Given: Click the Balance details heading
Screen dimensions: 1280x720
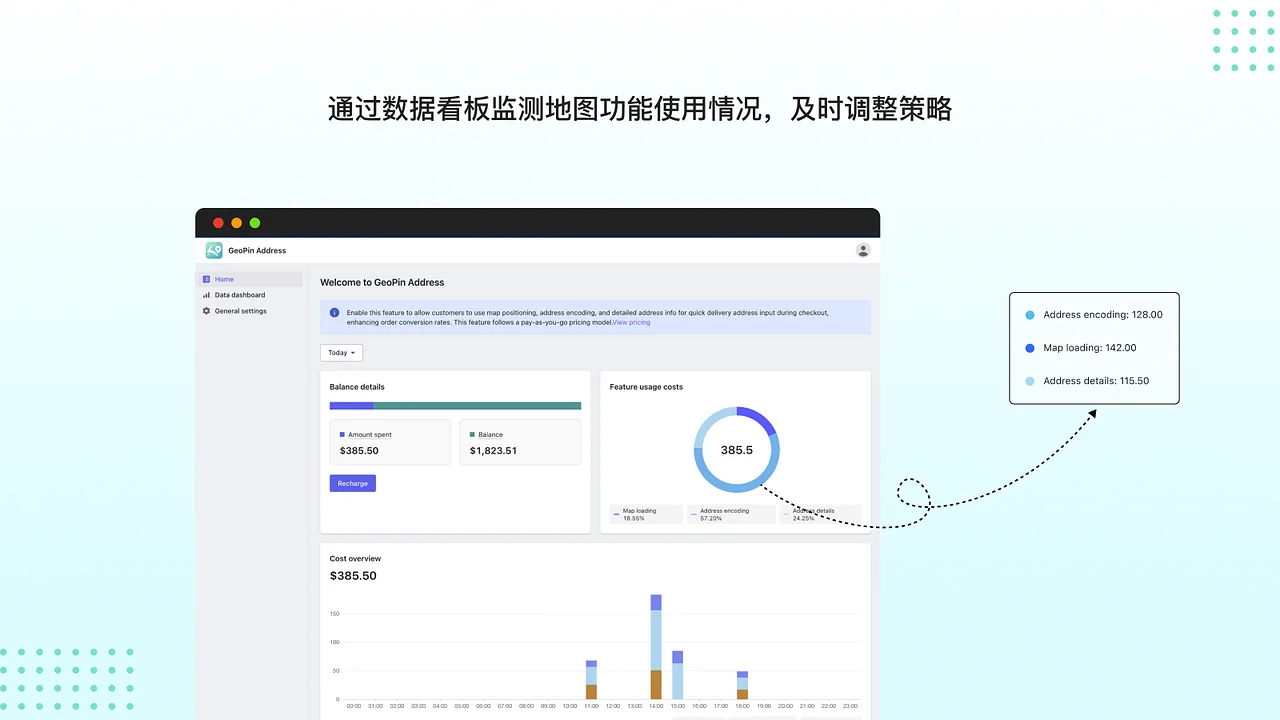Looking at the screenshot, I should pos(357,387).
